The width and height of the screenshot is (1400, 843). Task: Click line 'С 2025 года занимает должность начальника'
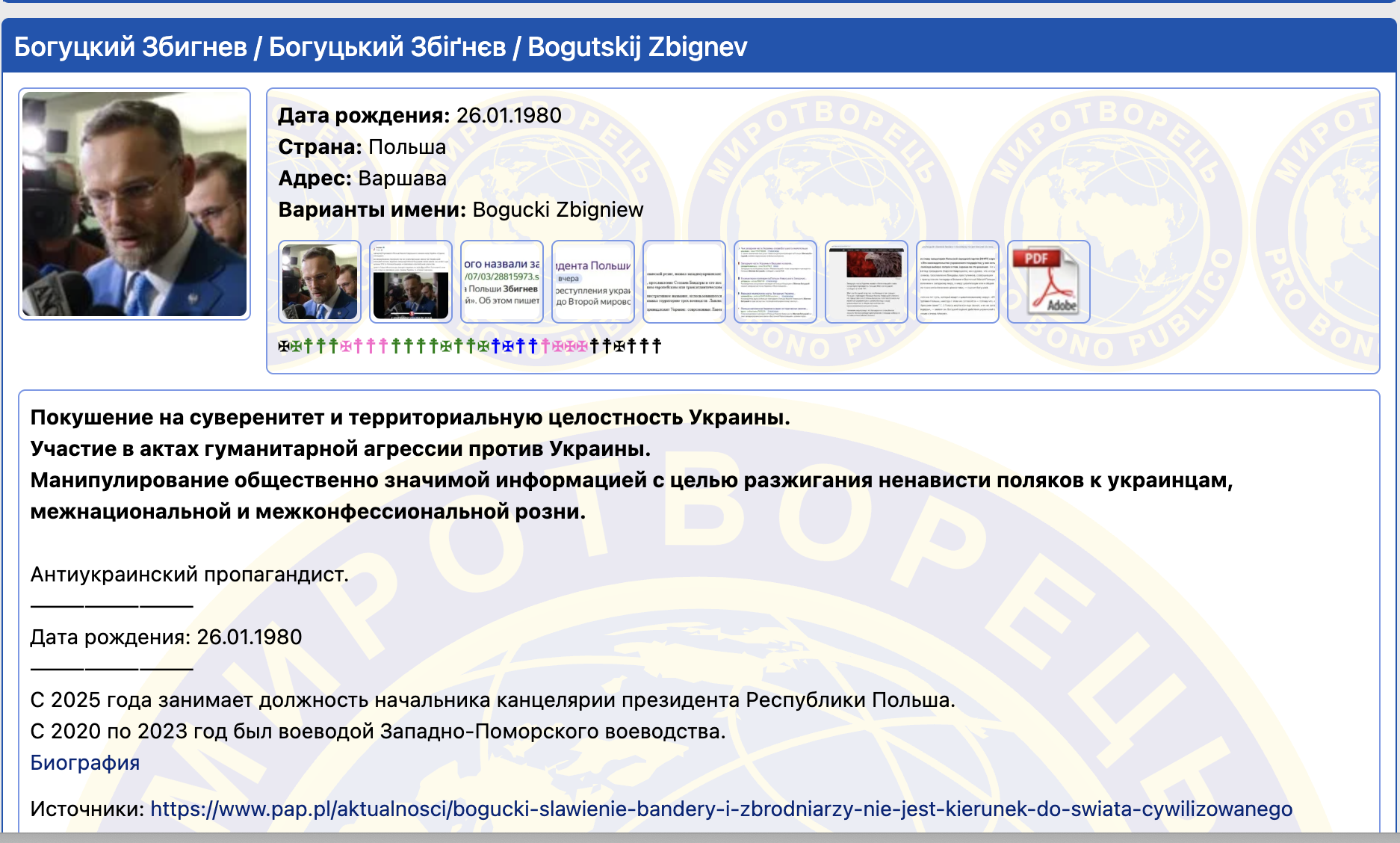click(493, 700)
